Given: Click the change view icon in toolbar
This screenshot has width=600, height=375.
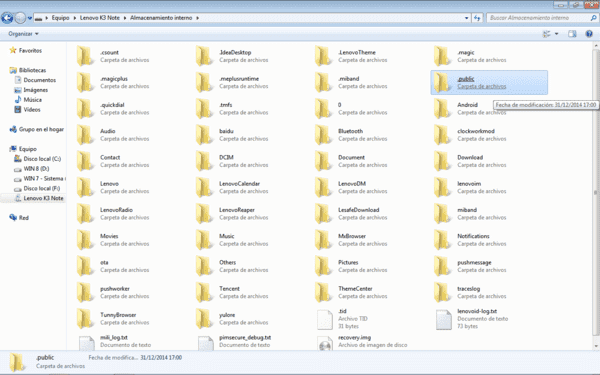Looking at the screenshot, I should pos(547,34).
